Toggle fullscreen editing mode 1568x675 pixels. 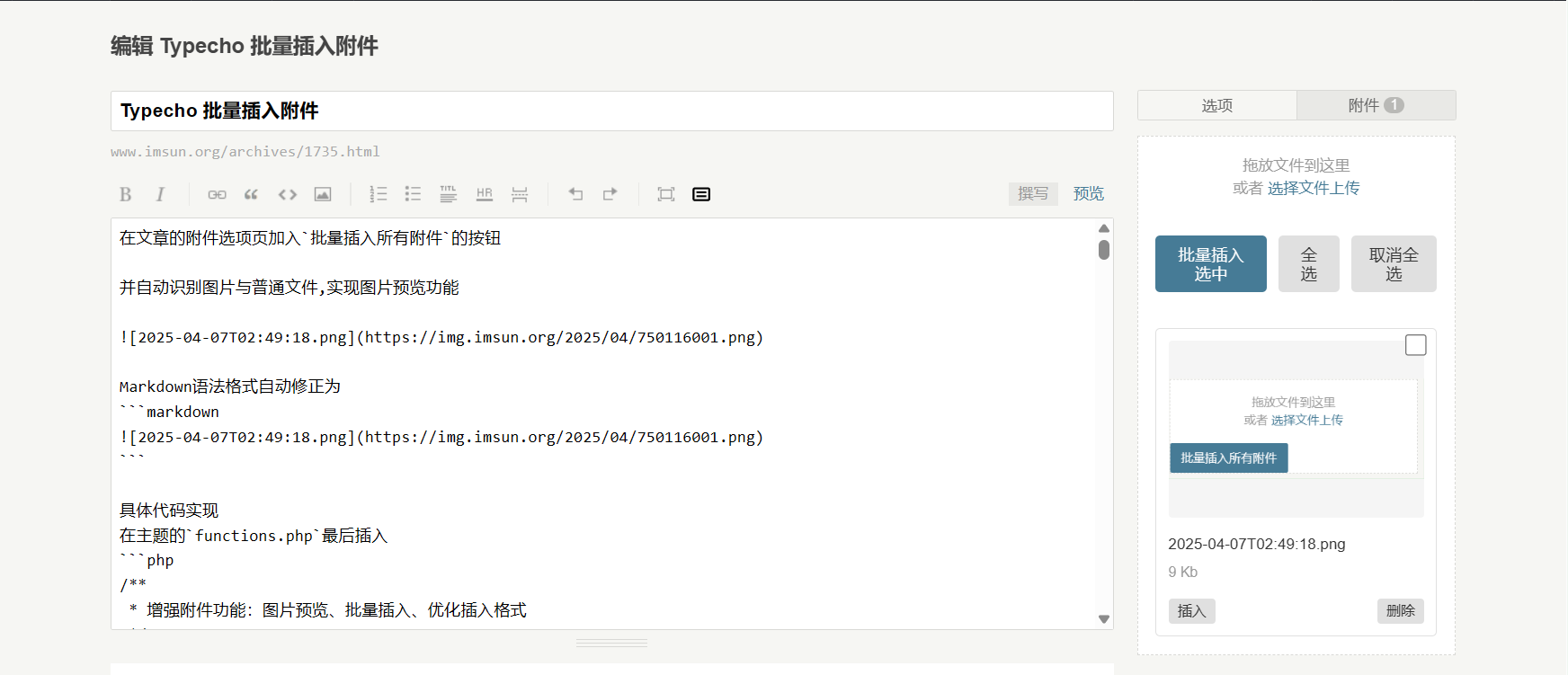coord(666,194)
